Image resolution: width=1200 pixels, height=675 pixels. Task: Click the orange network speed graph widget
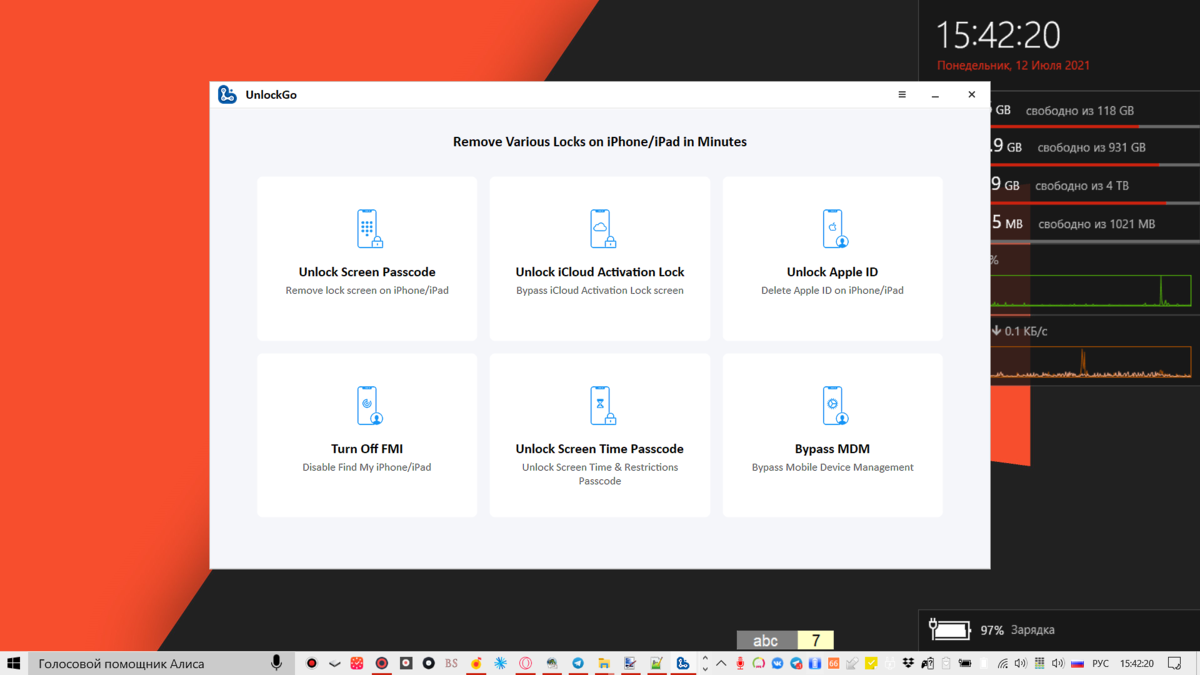(x=1091, y=362)
